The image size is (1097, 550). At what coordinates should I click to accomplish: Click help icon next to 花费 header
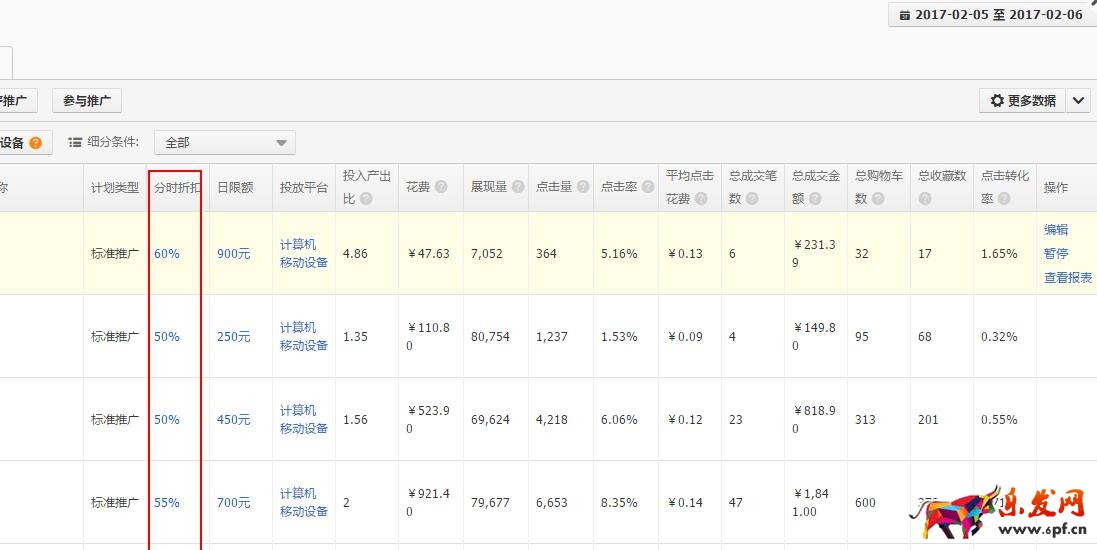pos(441,188)
